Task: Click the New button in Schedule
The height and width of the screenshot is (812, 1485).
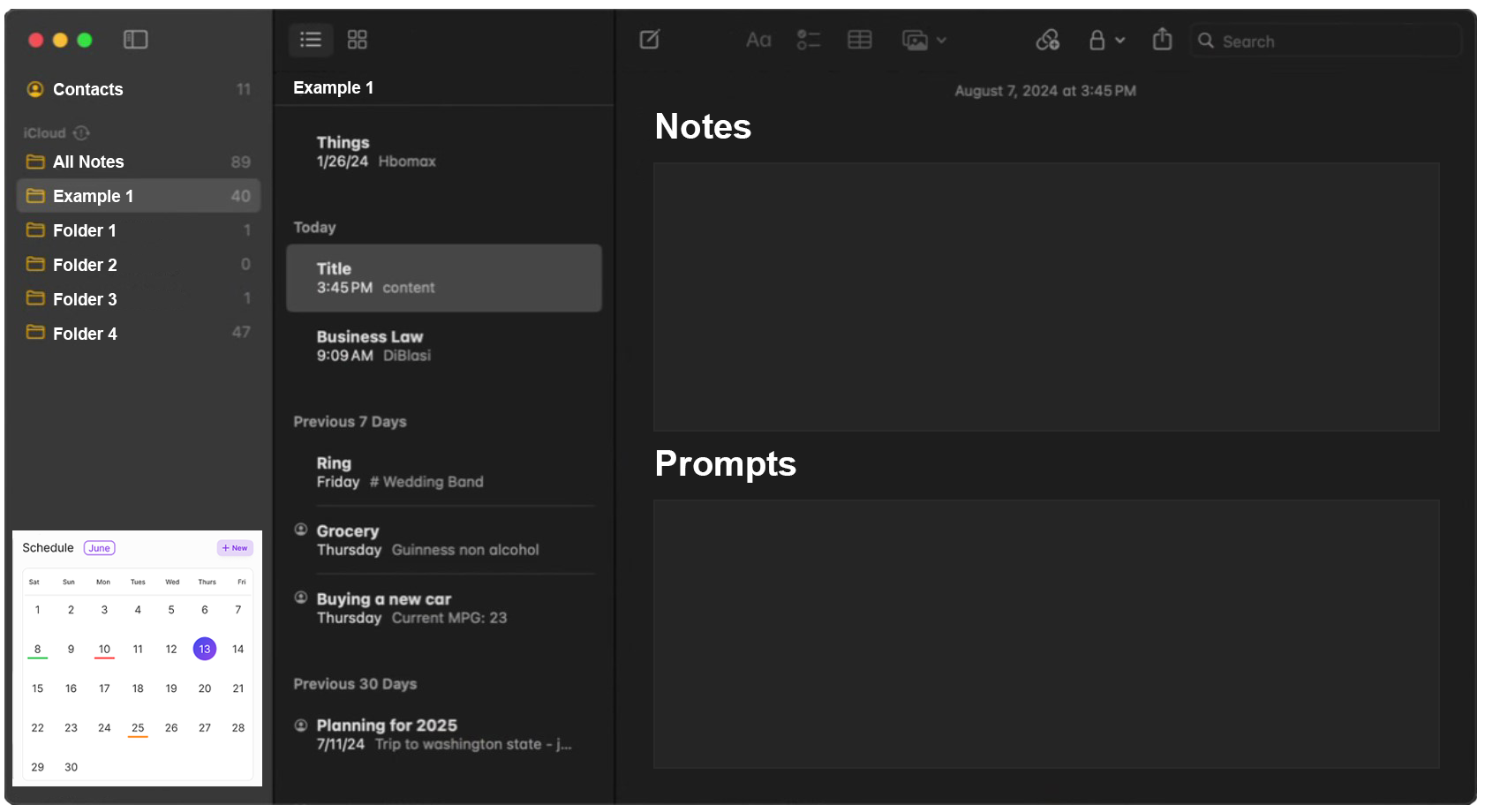Action: tap(235, 548)
